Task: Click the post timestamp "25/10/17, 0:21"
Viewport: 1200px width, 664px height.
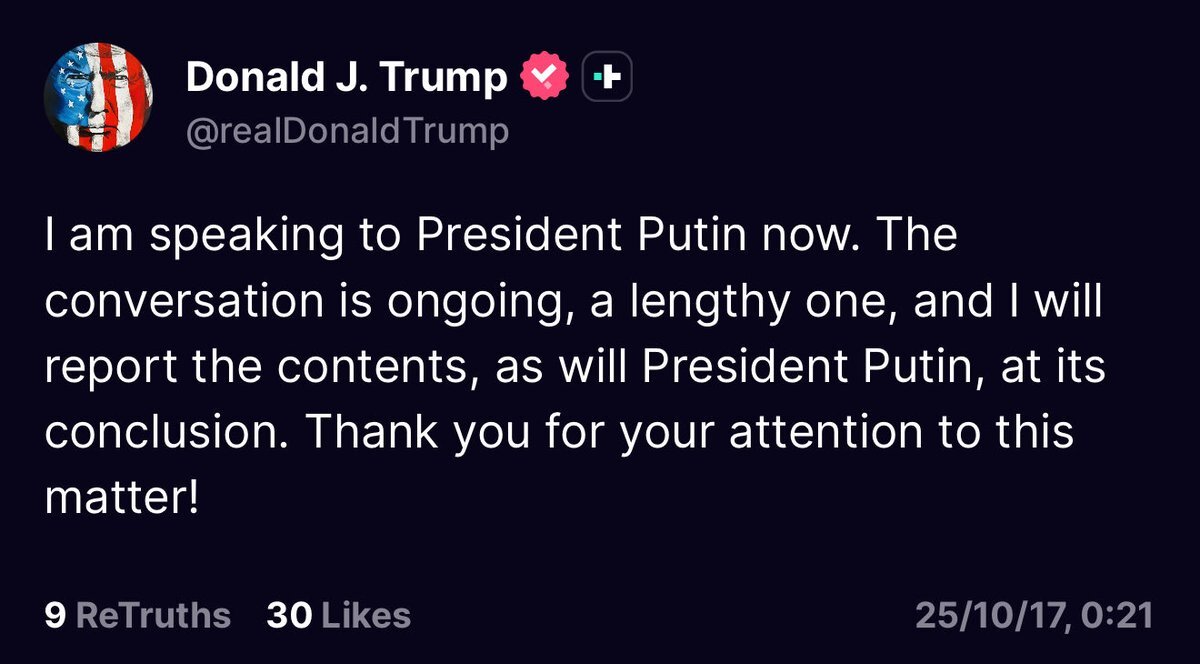Action: click(x=1033, y=615)
